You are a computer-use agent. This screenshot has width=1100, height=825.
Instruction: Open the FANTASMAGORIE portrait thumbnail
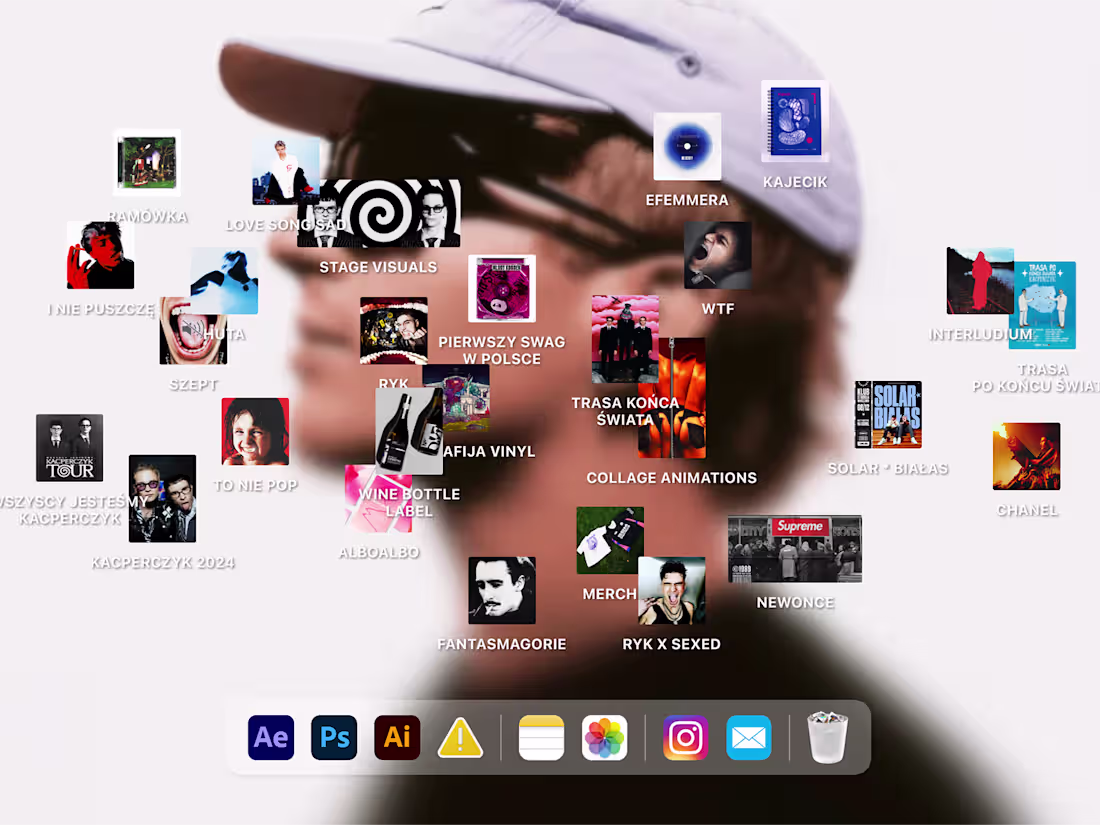click(502, 591)
